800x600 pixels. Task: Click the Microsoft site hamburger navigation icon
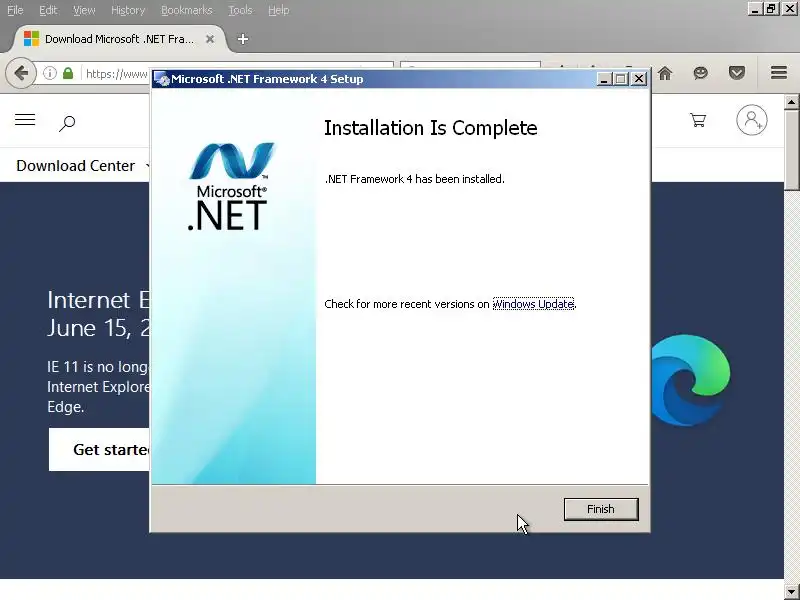coord(25,120)
